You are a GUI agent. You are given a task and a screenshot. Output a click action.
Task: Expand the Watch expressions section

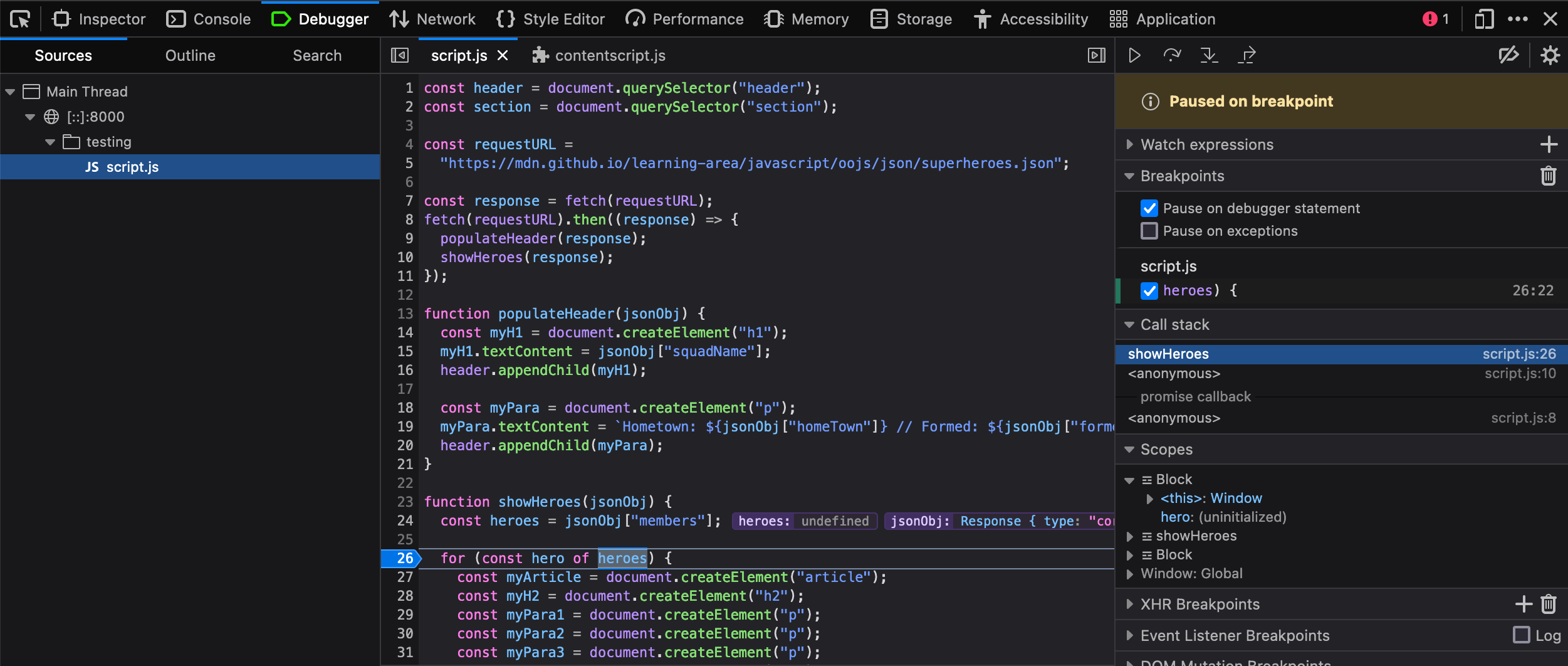(1129, 144)
